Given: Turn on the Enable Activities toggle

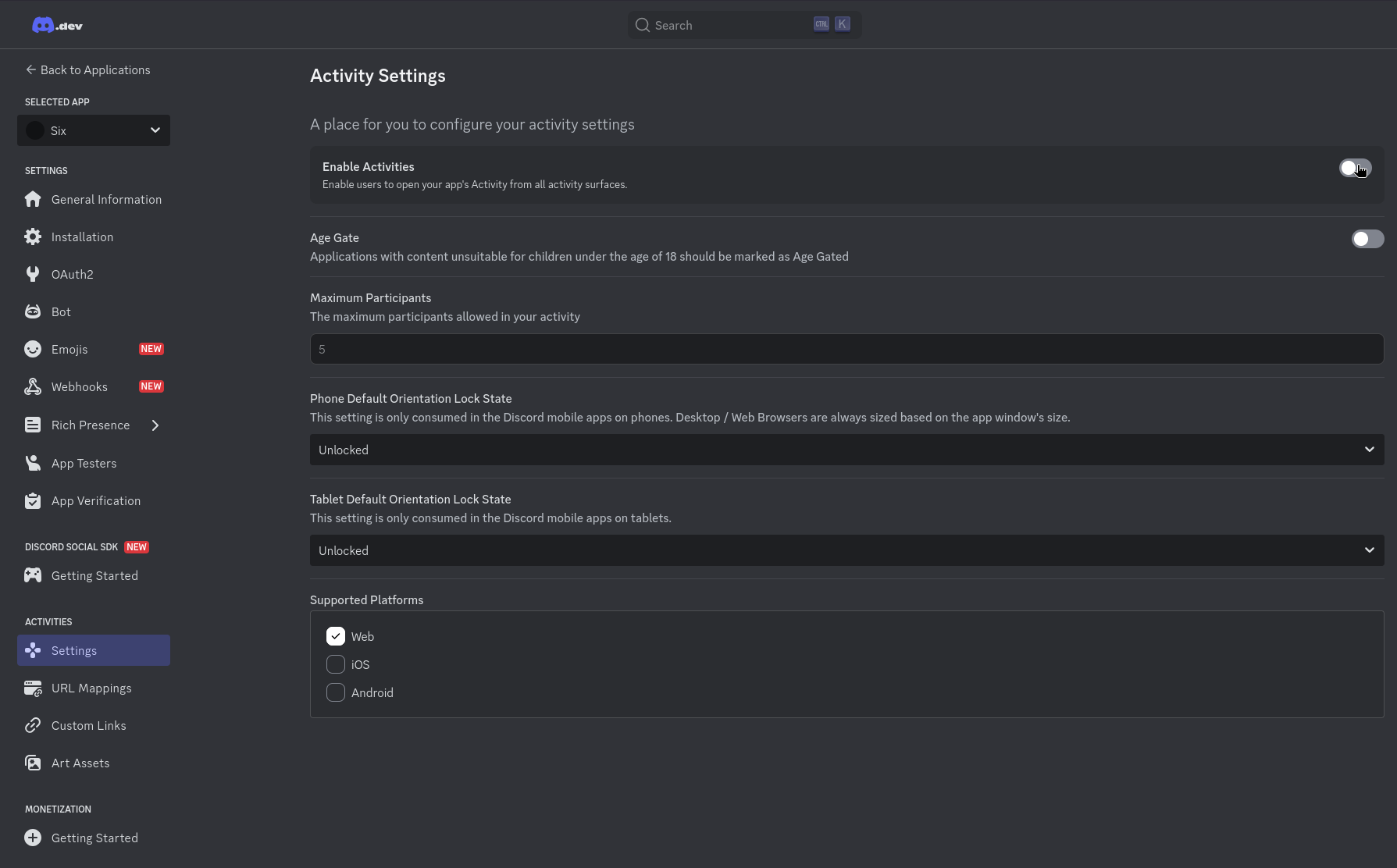Looking at the screenshot, I should click(x=1355, y=169).
